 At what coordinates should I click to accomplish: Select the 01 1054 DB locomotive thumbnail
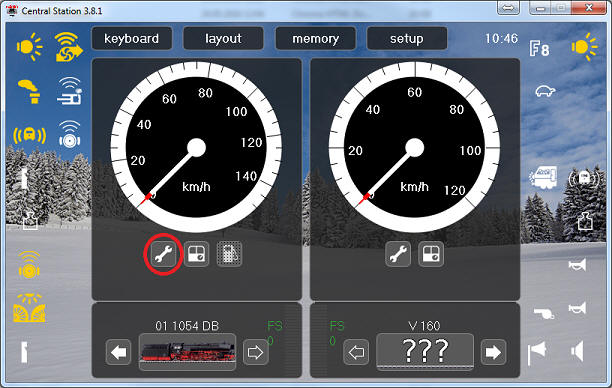tap(187, 352)
